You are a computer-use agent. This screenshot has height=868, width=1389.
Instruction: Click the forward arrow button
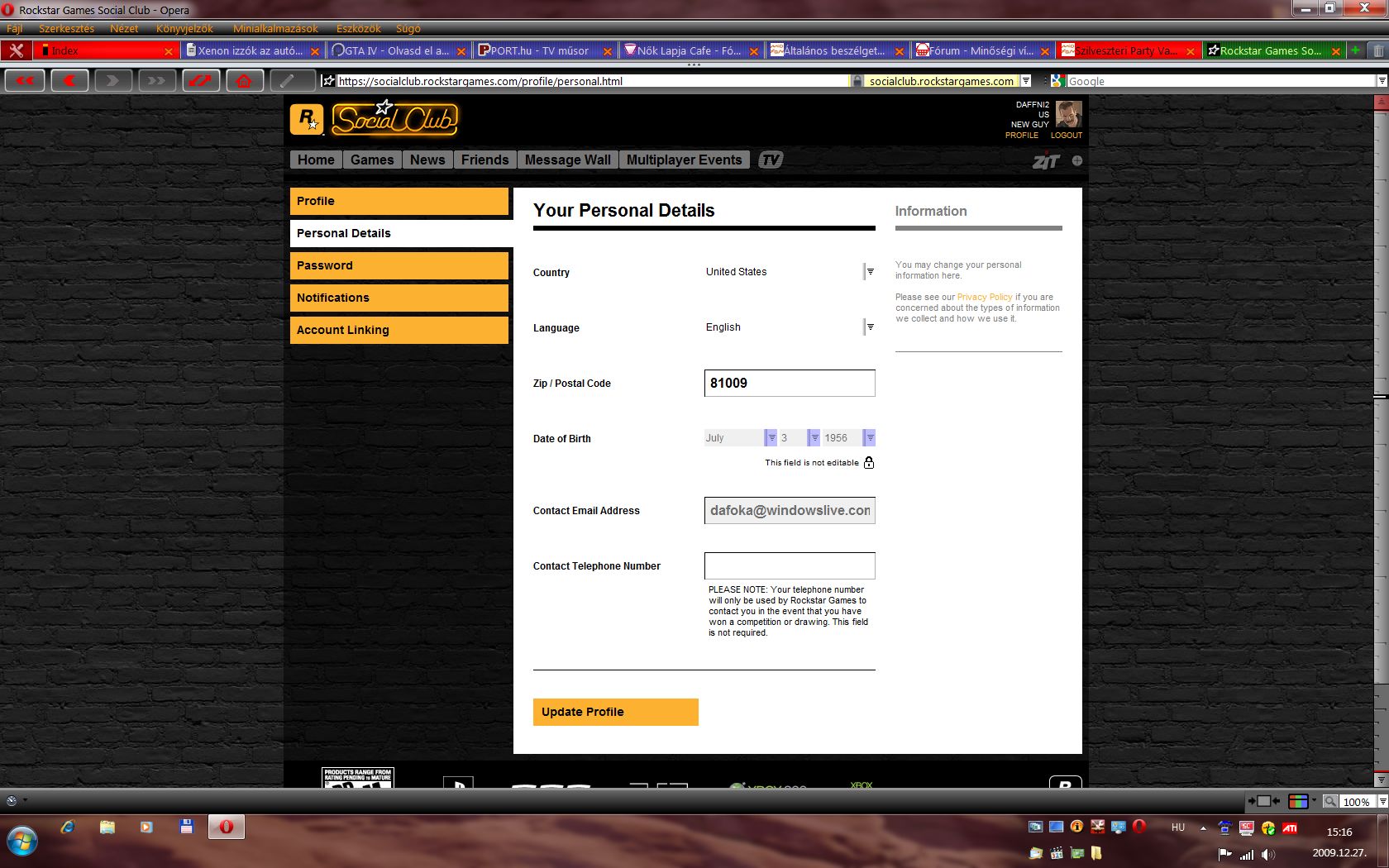[x=113, y=80]
